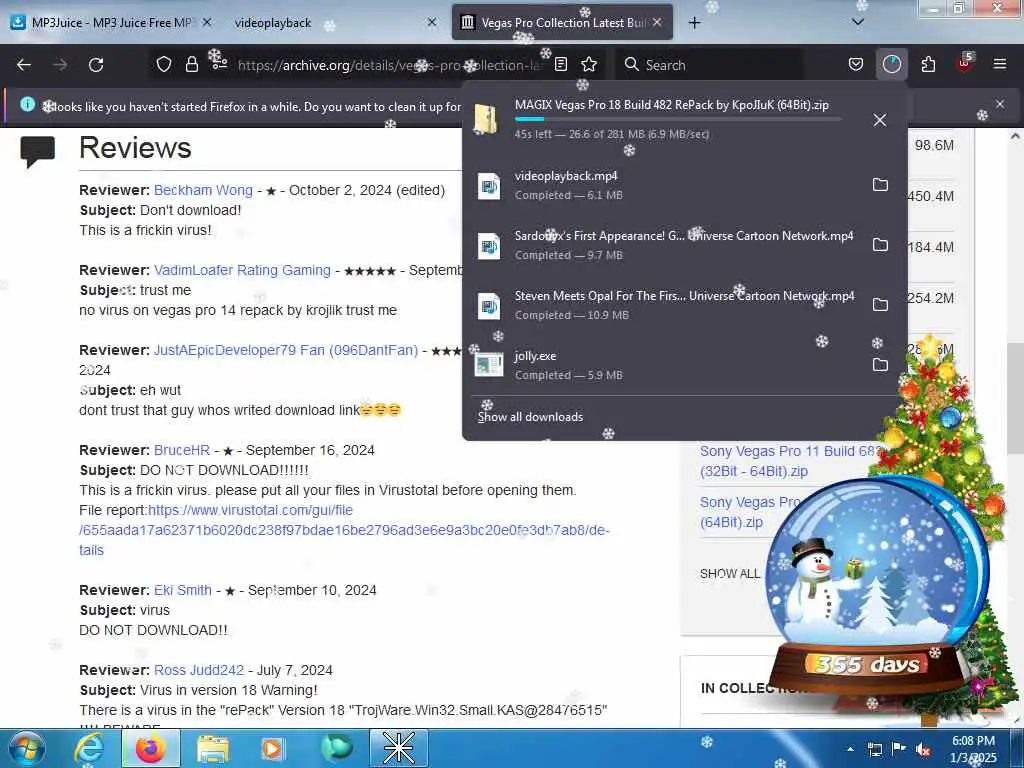This screenshot has height=768, width=1024.
Task: Open the virustotal file report link
Action: coord(344,530)
